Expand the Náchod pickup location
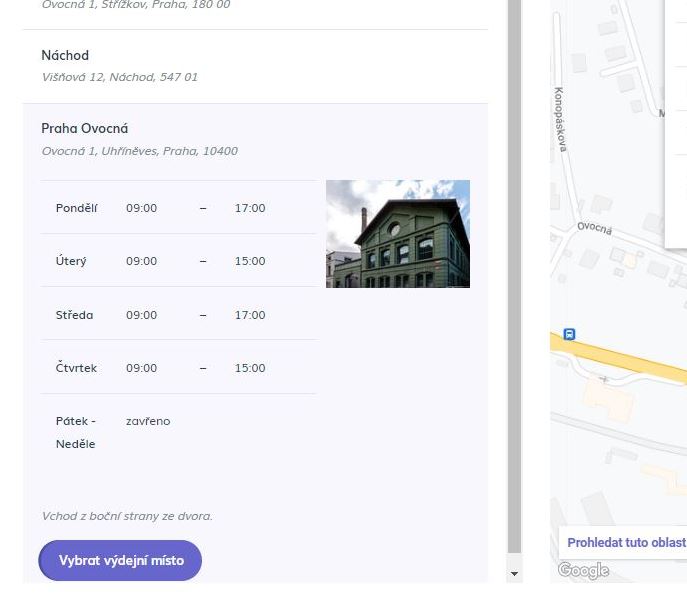 [x=66, y=56]
